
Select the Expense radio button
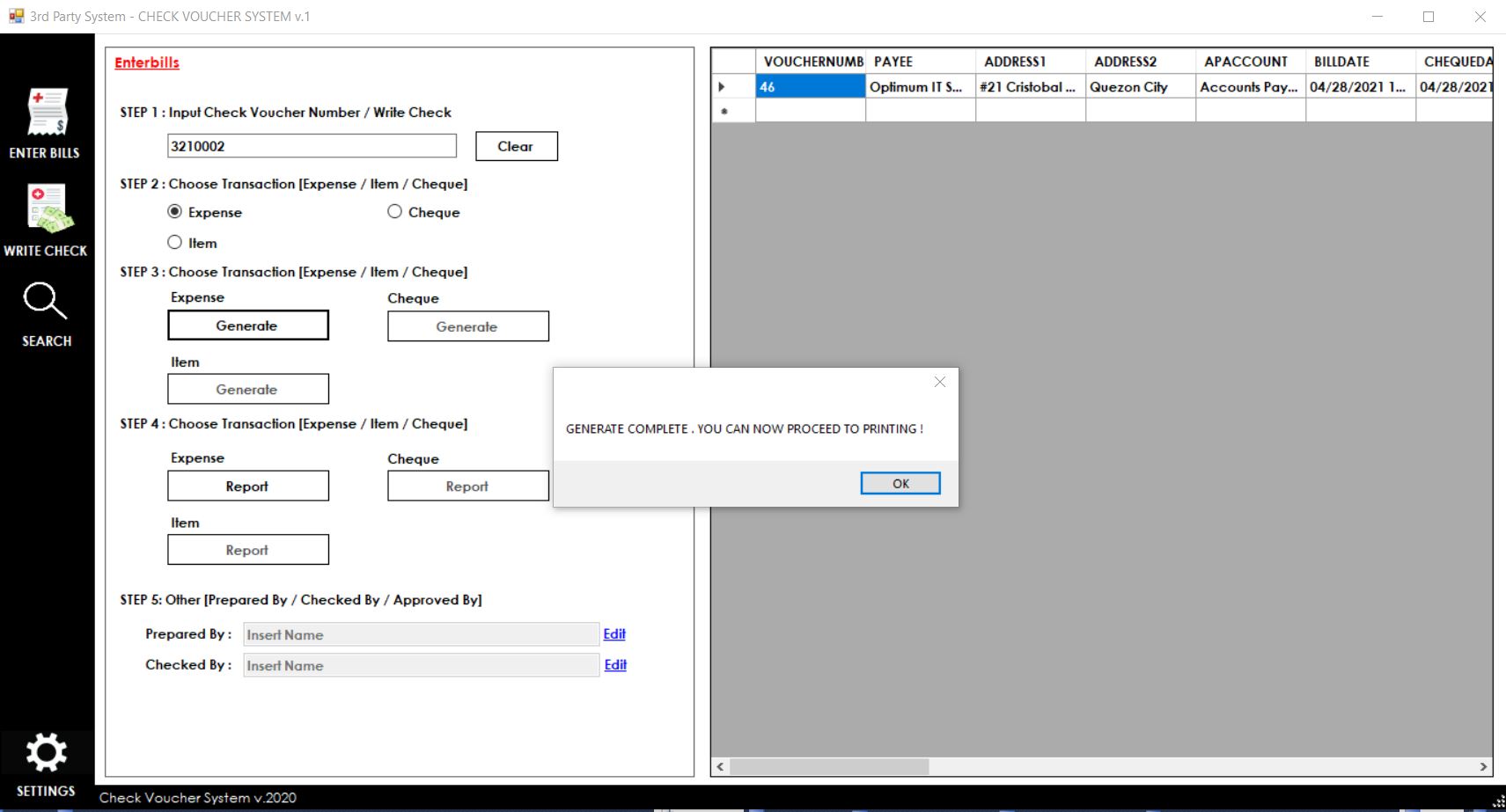click(x=175, y=212)
